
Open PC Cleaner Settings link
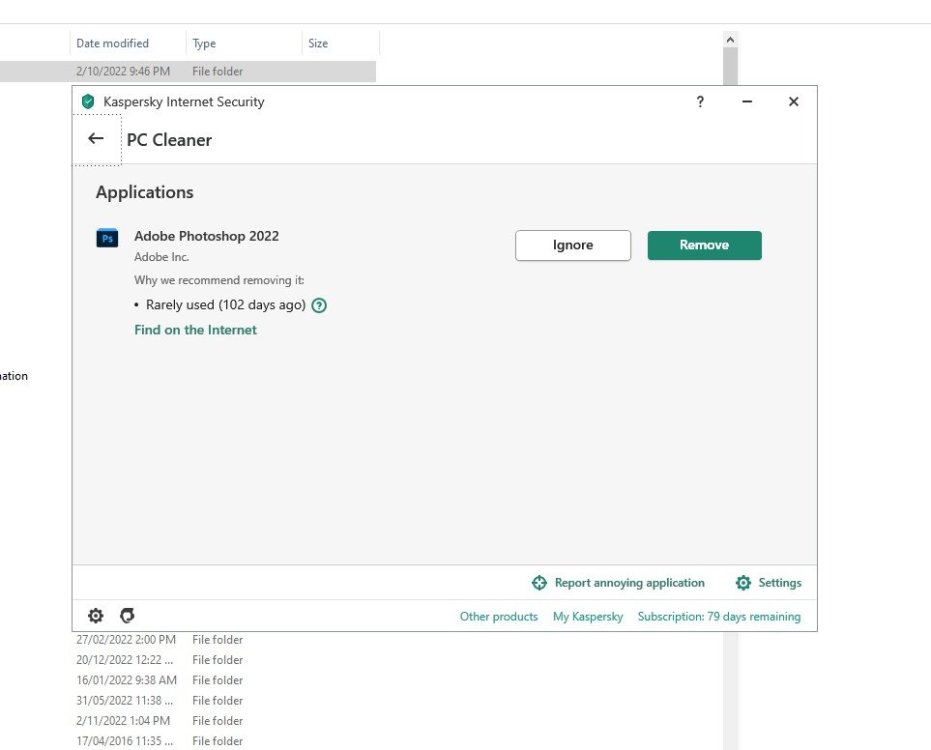780,583
